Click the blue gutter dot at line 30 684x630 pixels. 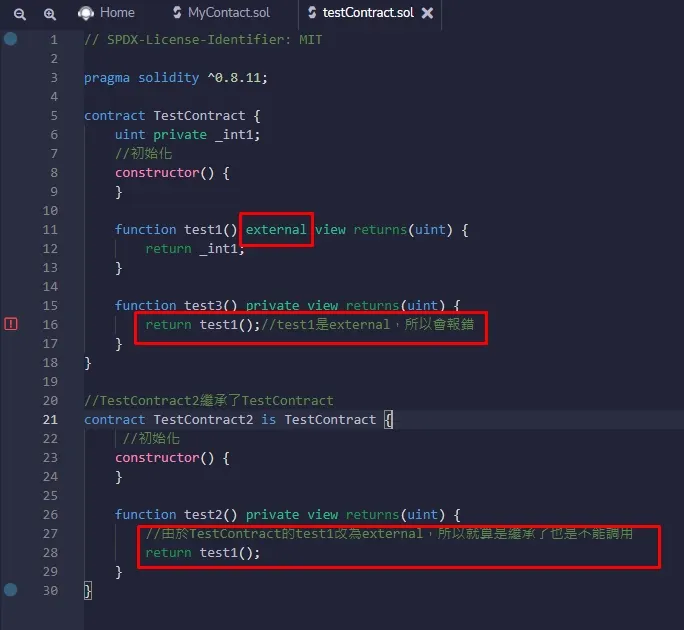(x=10, y=590)
